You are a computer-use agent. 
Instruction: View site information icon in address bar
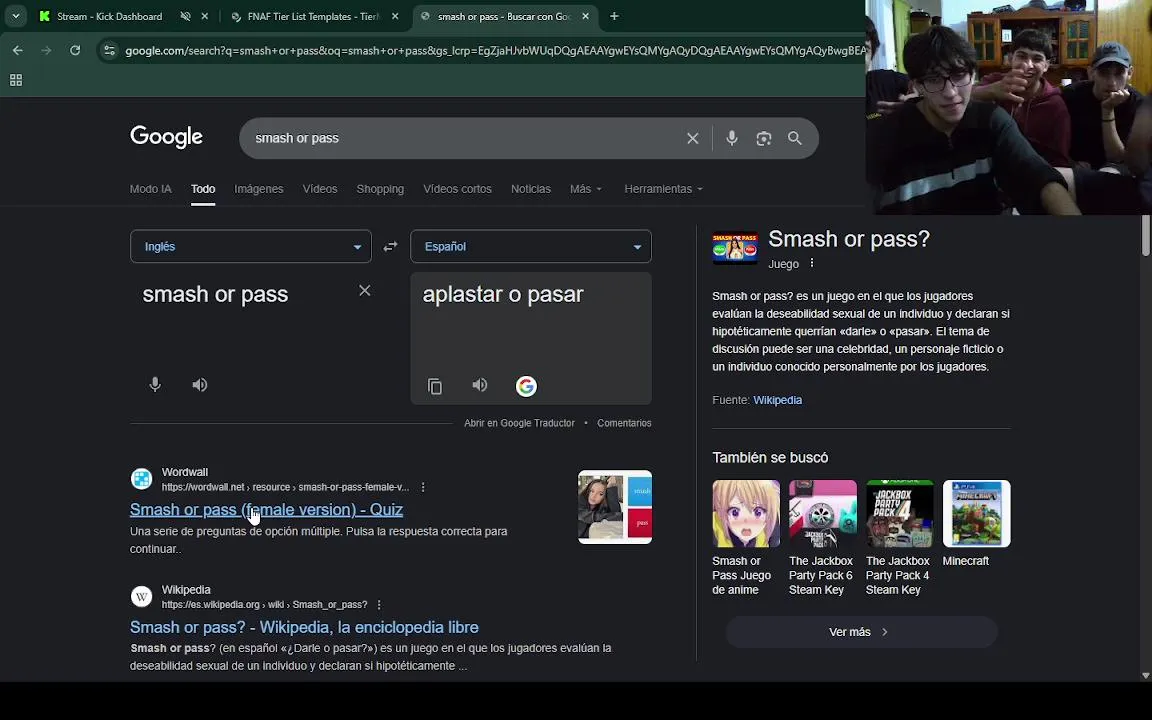(109, 50)
